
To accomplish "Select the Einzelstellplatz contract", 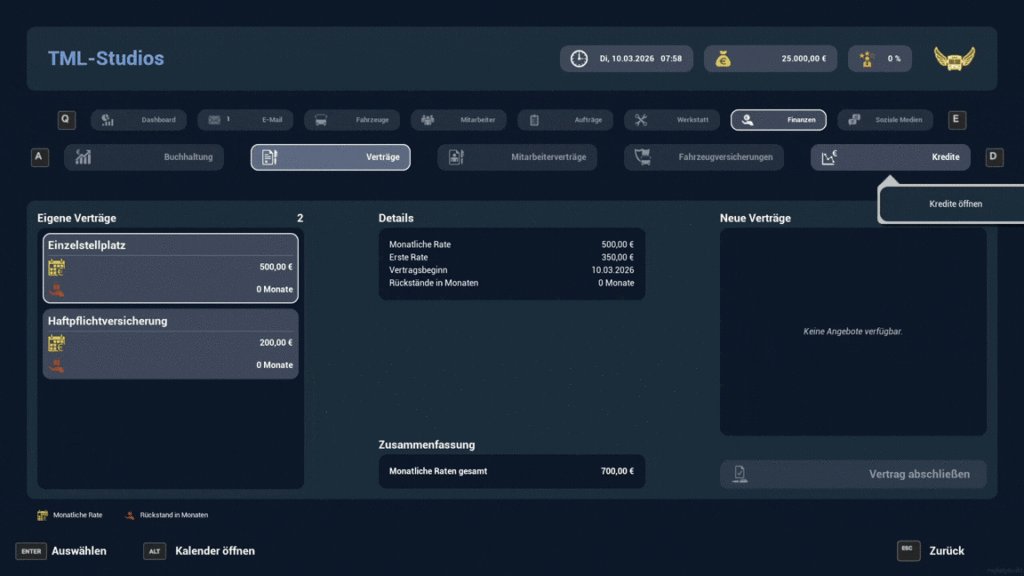I will [170, 267].
